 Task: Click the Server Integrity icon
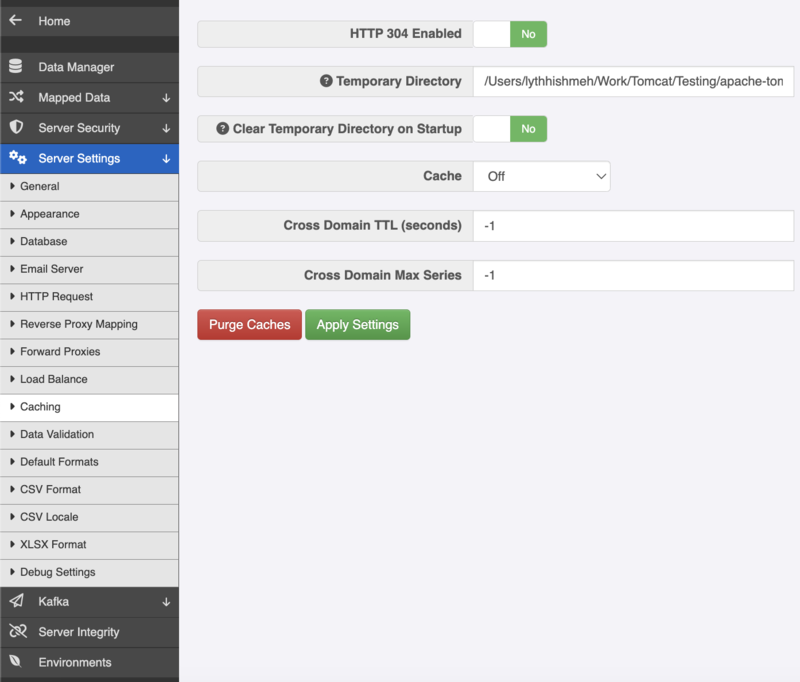click(x=19, y=631)
